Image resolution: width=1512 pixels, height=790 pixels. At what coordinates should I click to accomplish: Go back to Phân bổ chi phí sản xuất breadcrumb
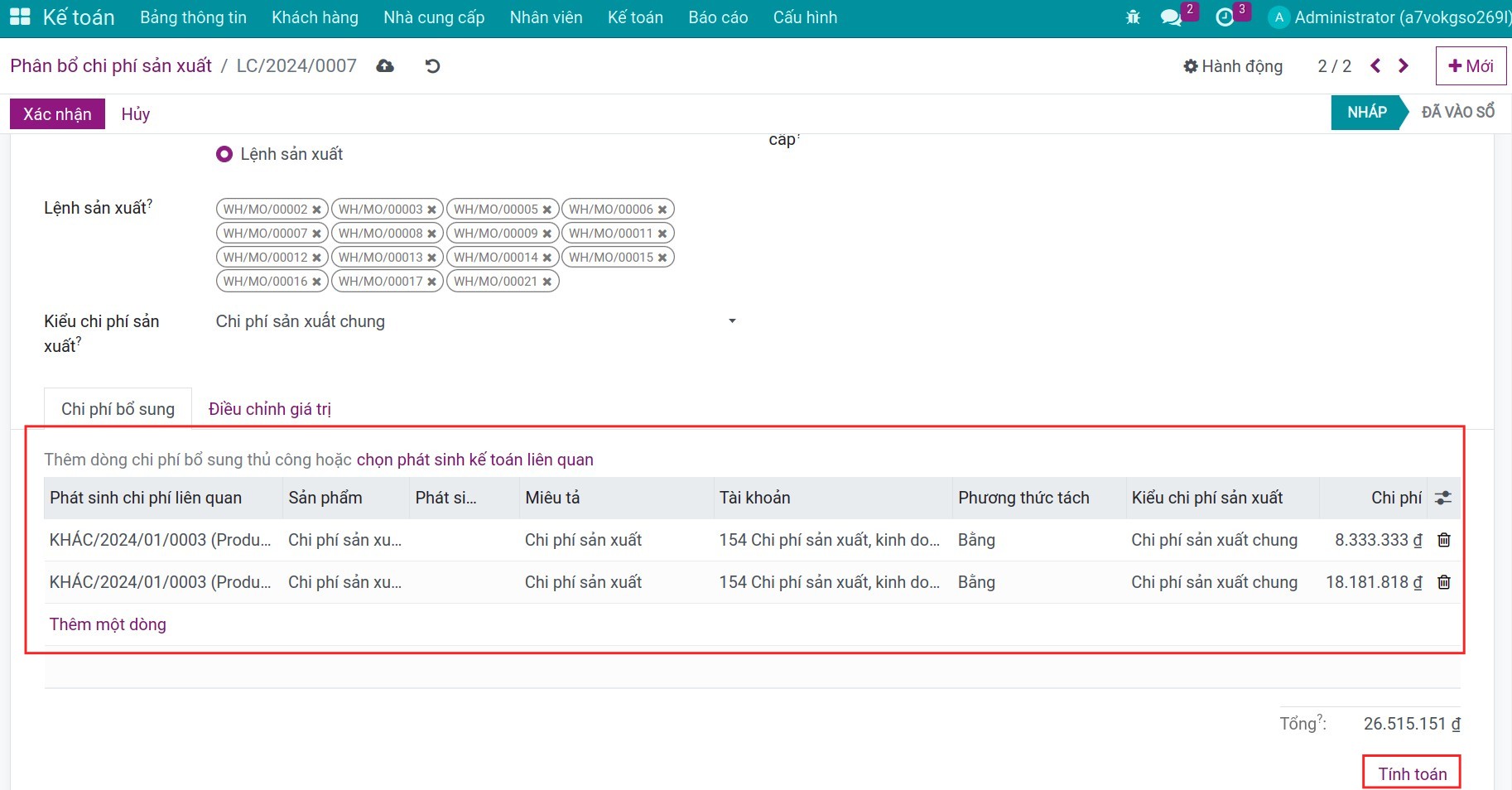(111, 65)
